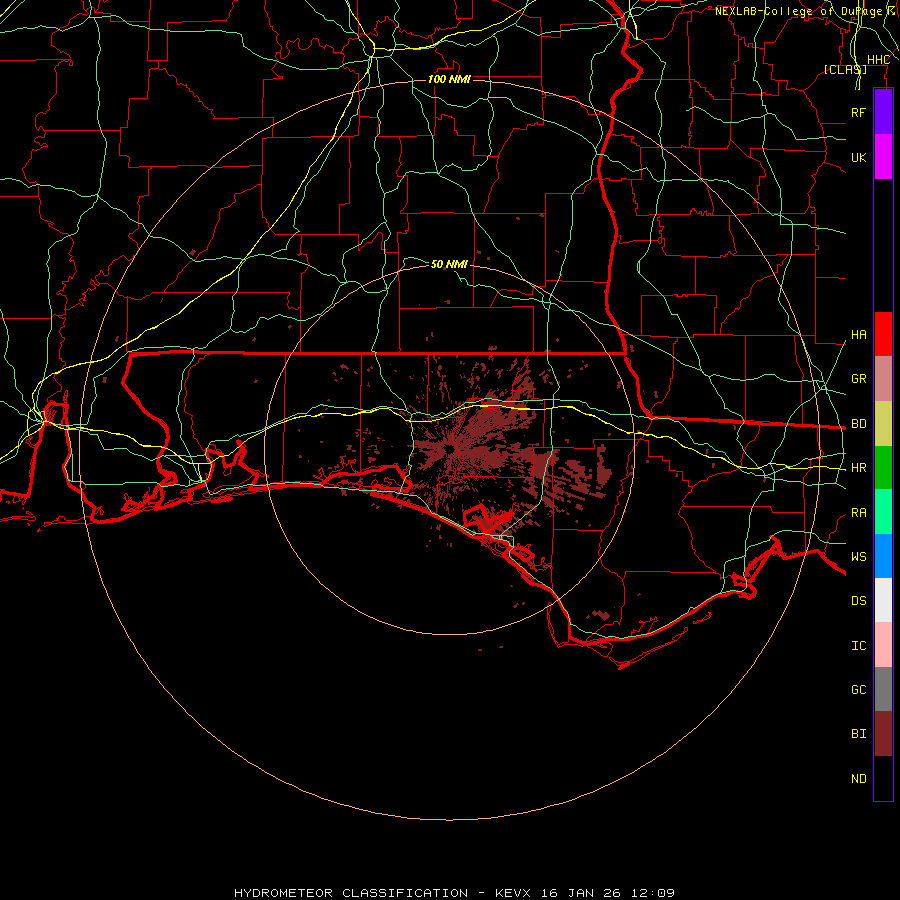Click the radar site center of the echoes

click(x=449, y=448)
